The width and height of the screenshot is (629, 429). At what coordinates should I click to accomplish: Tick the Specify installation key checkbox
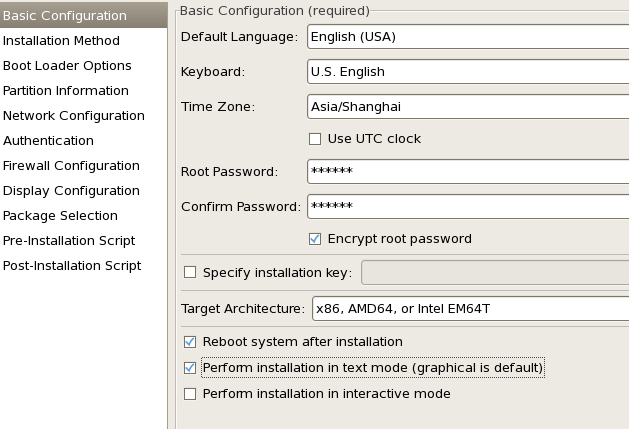[190, 272]
